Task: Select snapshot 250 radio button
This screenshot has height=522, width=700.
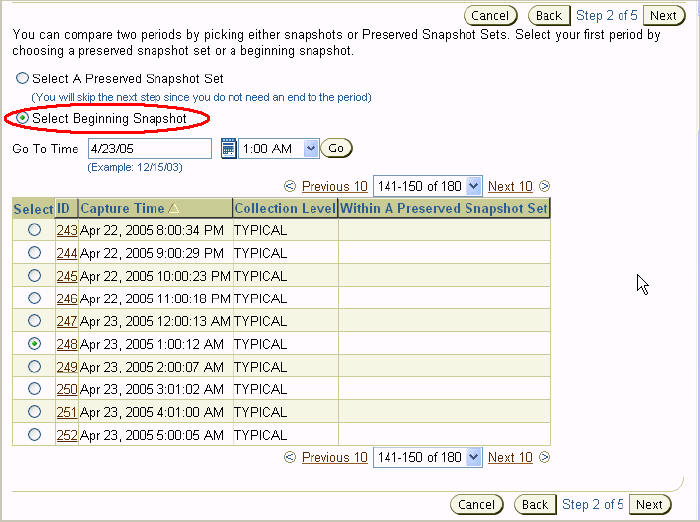Action: 34,388
